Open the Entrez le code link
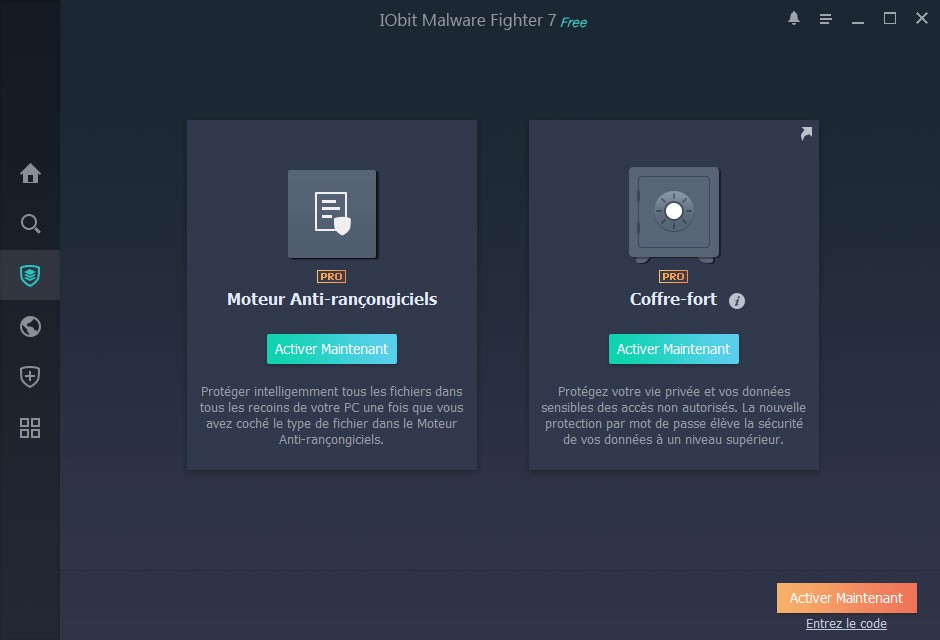 coord(846,624)
